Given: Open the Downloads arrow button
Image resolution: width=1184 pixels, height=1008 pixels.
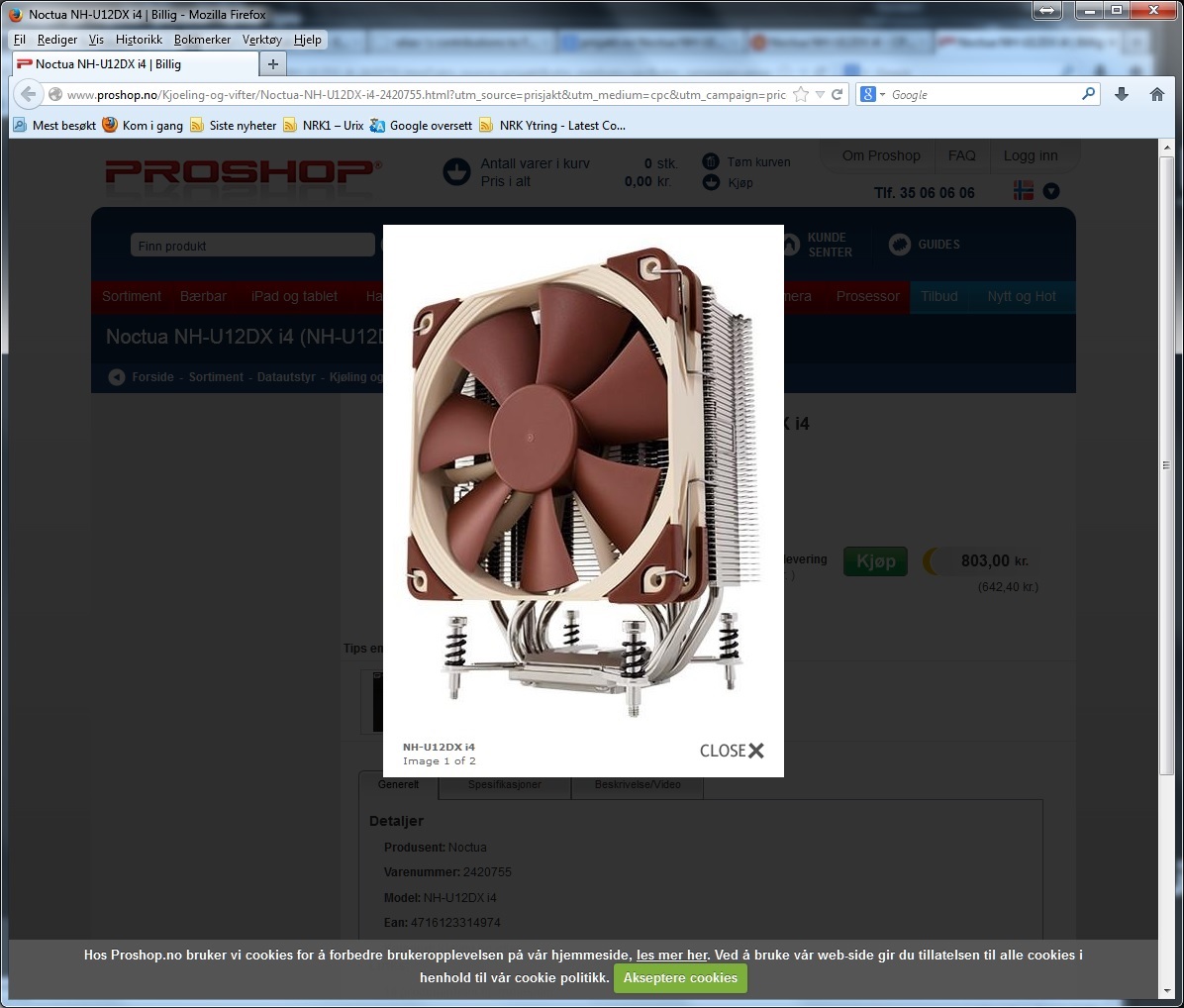Looking at the screenshot, I should tap(1122, 94).
